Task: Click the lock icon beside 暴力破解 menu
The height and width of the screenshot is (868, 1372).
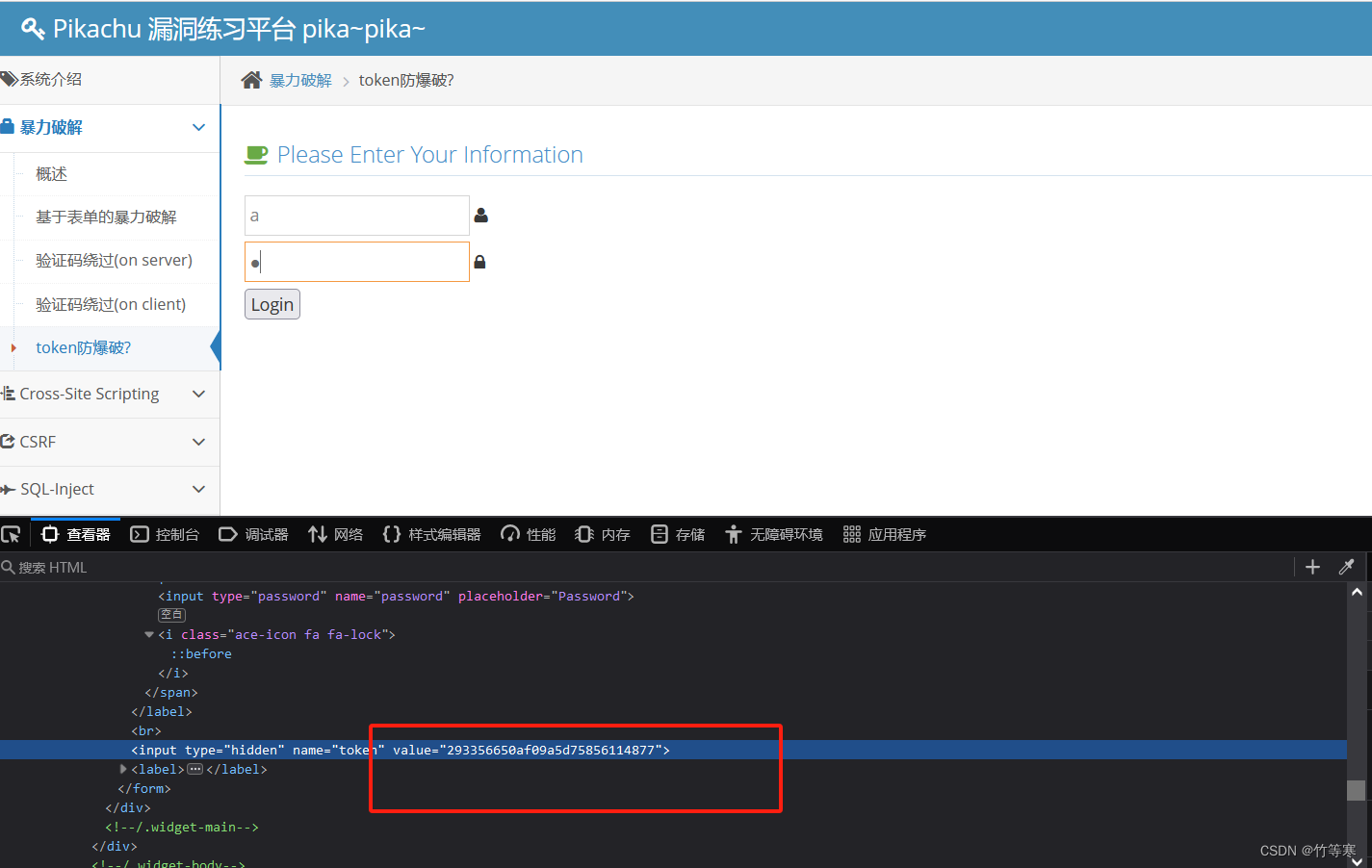Action: coord(7,127)
